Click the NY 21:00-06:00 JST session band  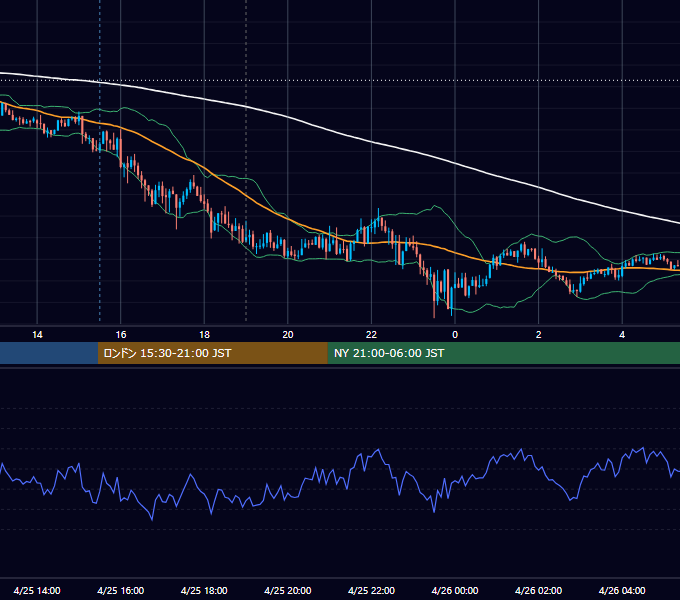click(x=503, y=353)
